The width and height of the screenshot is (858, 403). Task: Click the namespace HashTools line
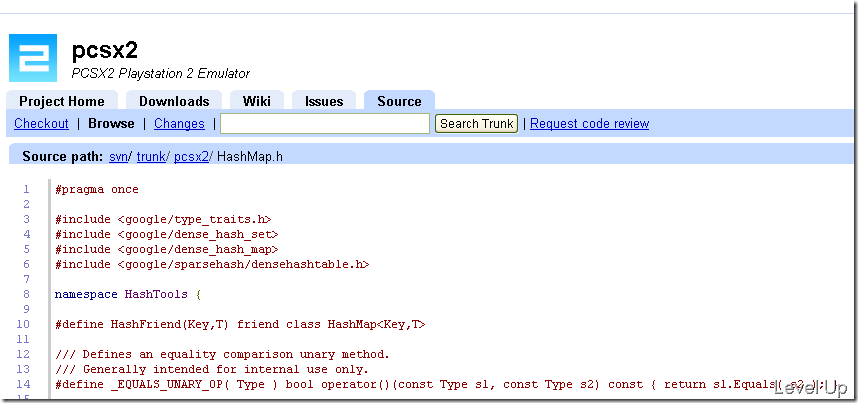(x=128, y=295)
